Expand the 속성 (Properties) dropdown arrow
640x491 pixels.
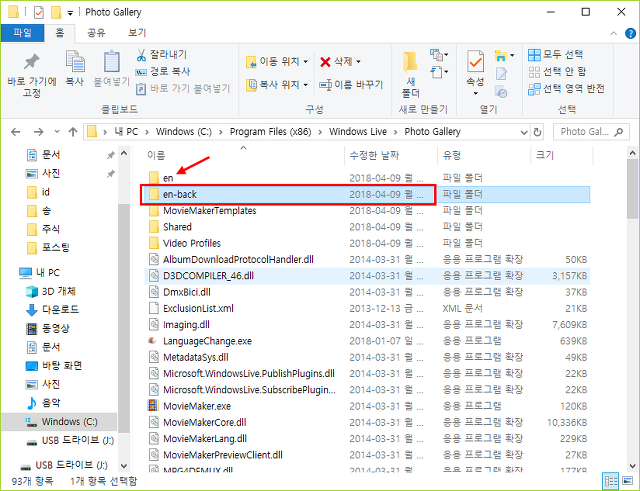tap(476, 93)
